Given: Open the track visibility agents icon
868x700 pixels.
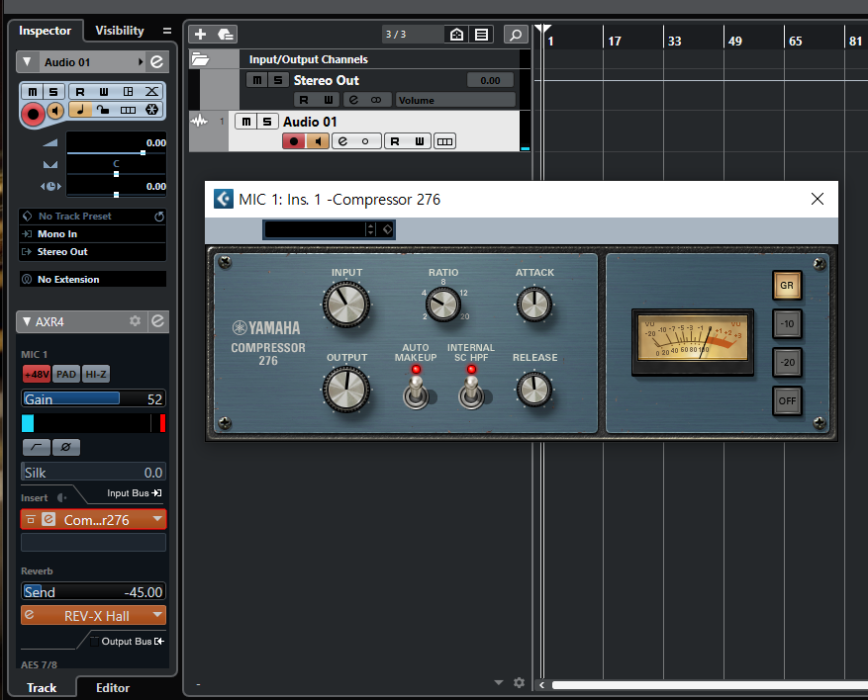Looking at the screenshot, I should click(x=457, y=34).
